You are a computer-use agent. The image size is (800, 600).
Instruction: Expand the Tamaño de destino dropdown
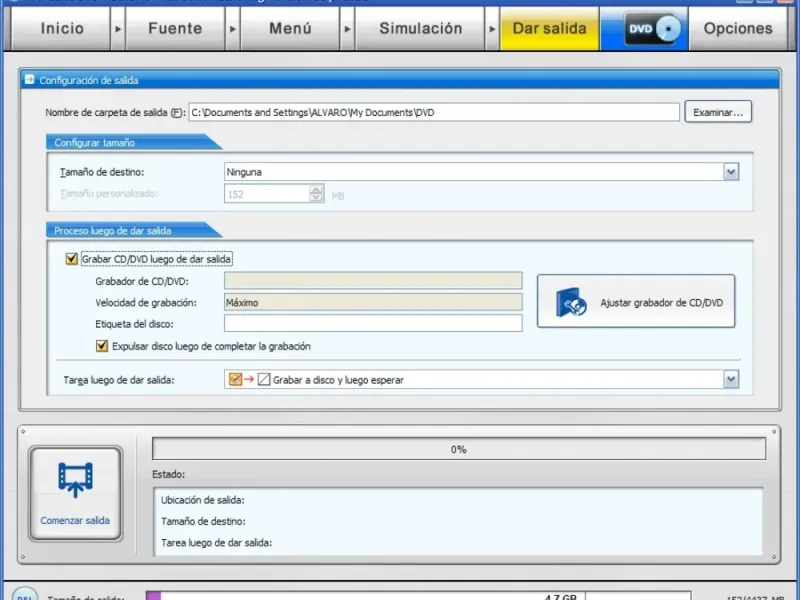point(731,172)
